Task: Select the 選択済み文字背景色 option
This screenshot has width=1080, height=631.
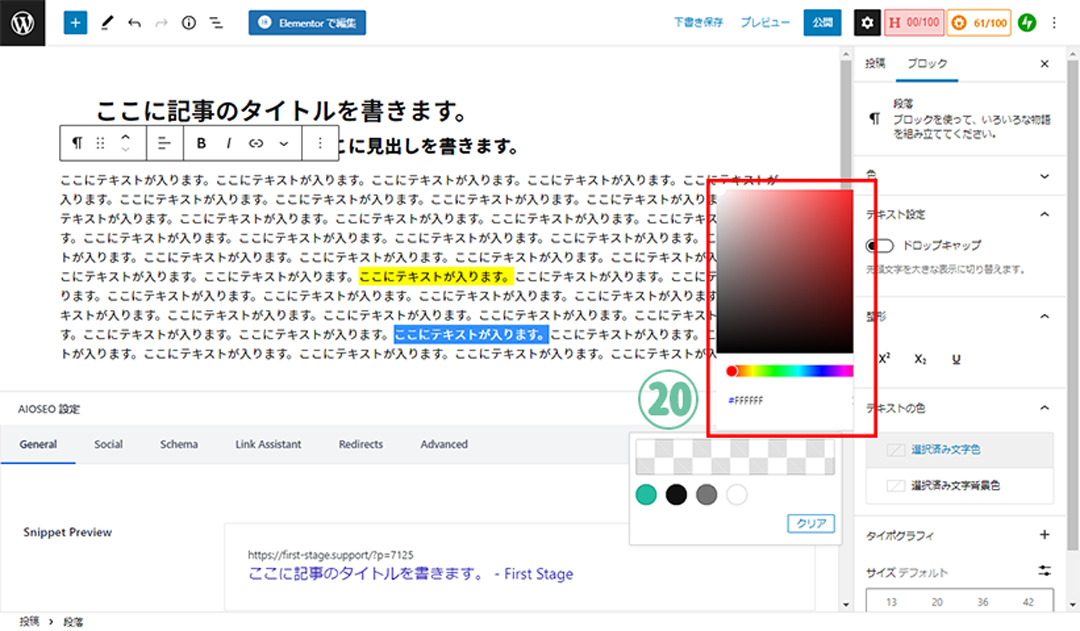Action: point(953,485)
